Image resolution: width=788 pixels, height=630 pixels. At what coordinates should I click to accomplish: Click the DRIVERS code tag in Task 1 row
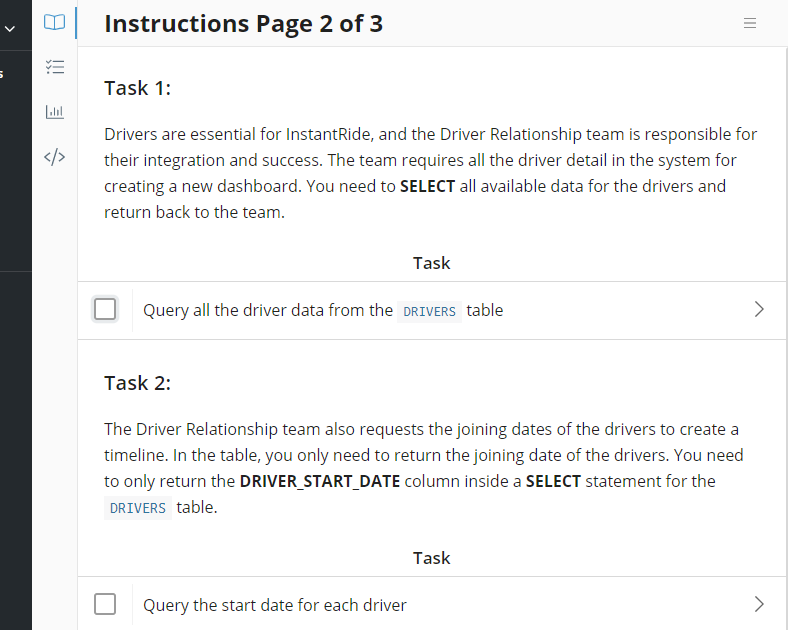click(x=429, y=311)
